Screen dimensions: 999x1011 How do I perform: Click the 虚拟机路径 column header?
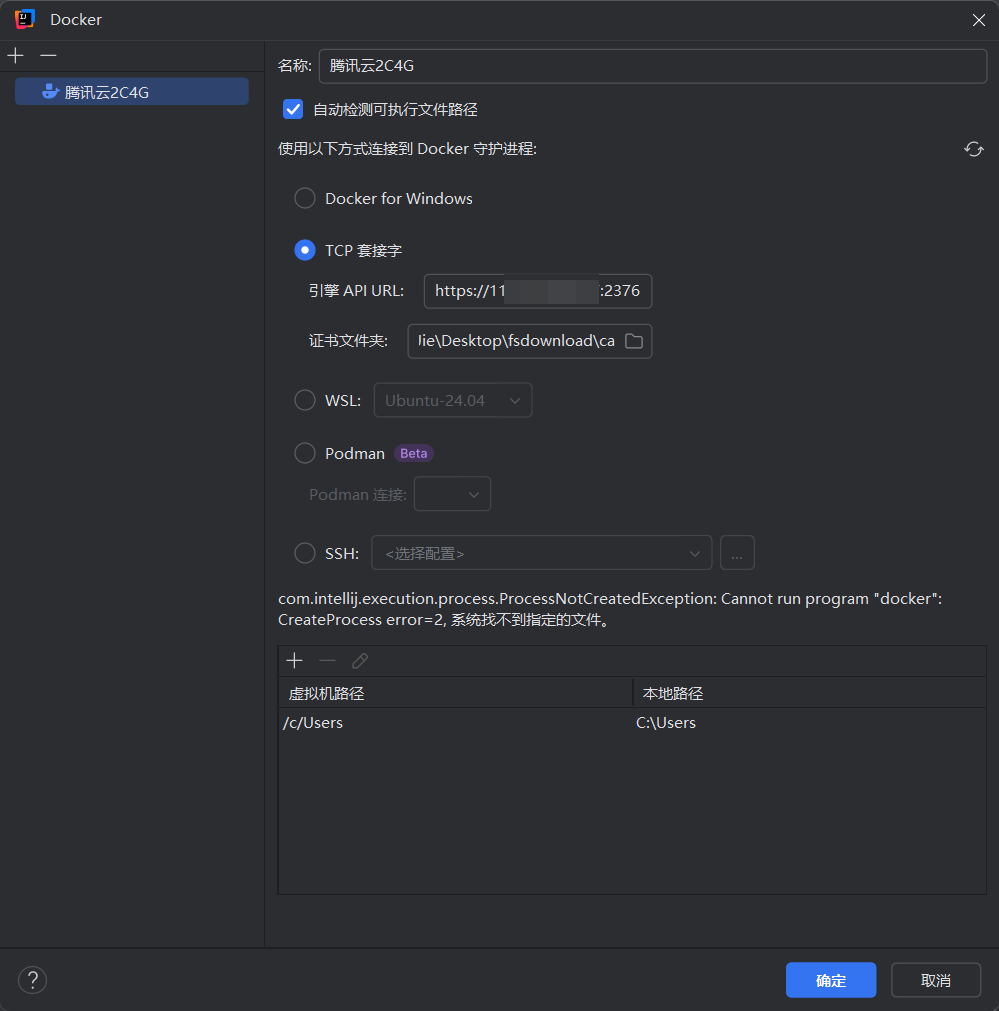455,693
